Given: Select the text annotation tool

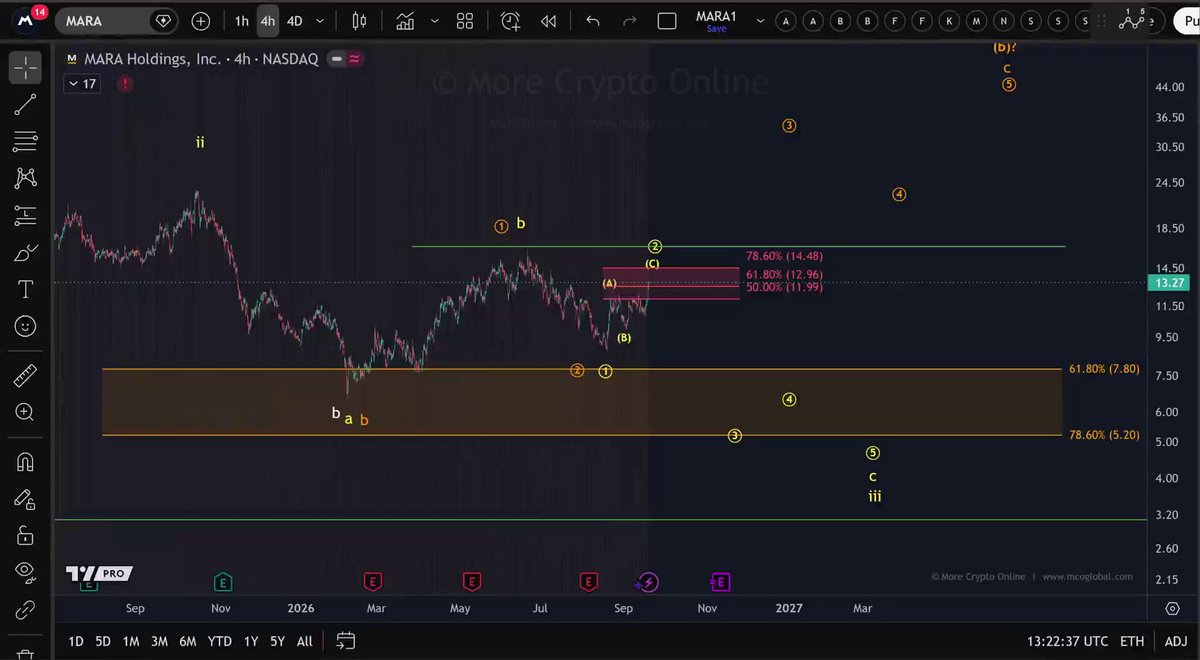Looking at the screenshot, I should click(x=25, y=289).
